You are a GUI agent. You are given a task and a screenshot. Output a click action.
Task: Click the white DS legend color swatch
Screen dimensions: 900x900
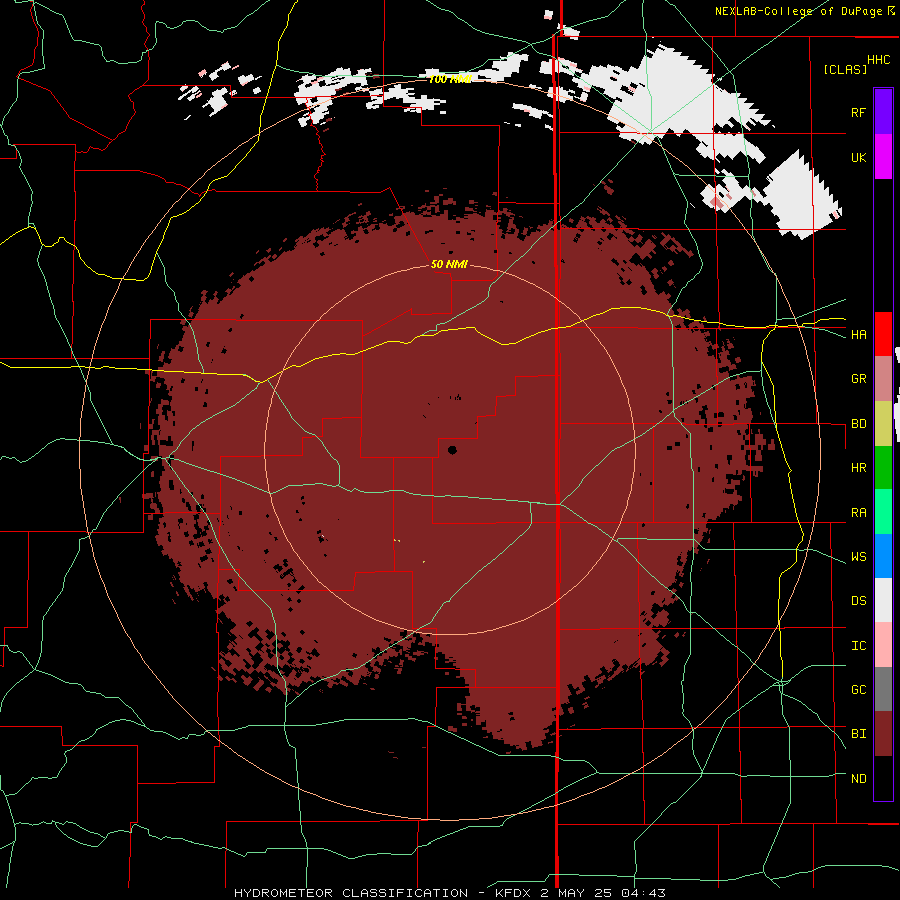883,600
